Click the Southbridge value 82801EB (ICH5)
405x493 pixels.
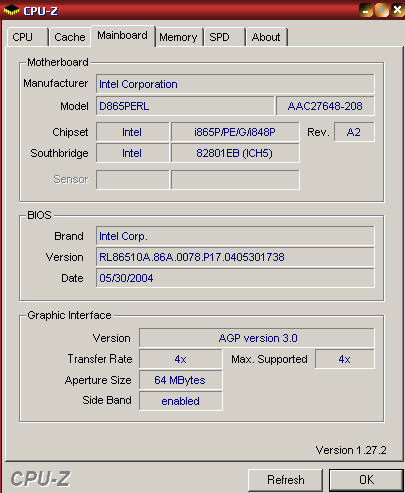pos(235,153)
